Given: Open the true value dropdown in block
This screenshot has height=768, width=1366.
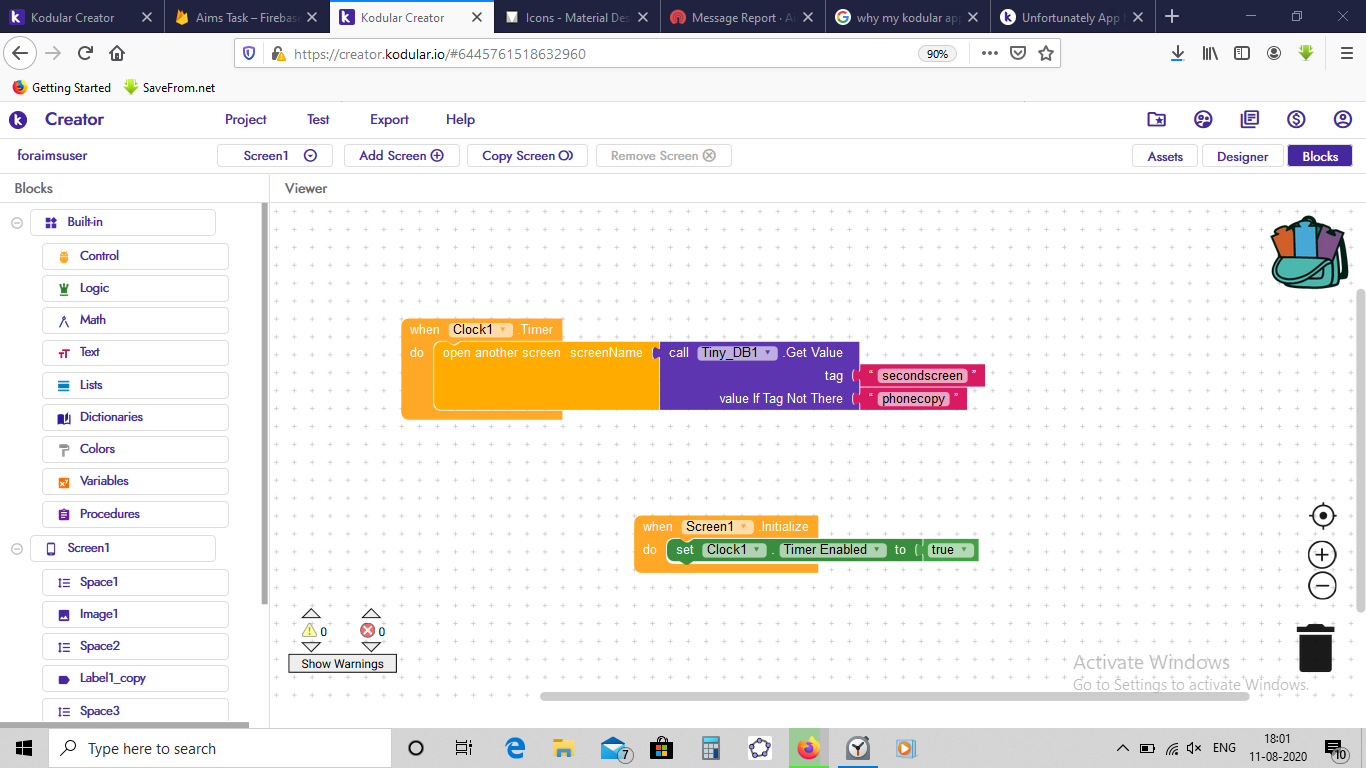Looking at the screenshot, I should point(950,550).
